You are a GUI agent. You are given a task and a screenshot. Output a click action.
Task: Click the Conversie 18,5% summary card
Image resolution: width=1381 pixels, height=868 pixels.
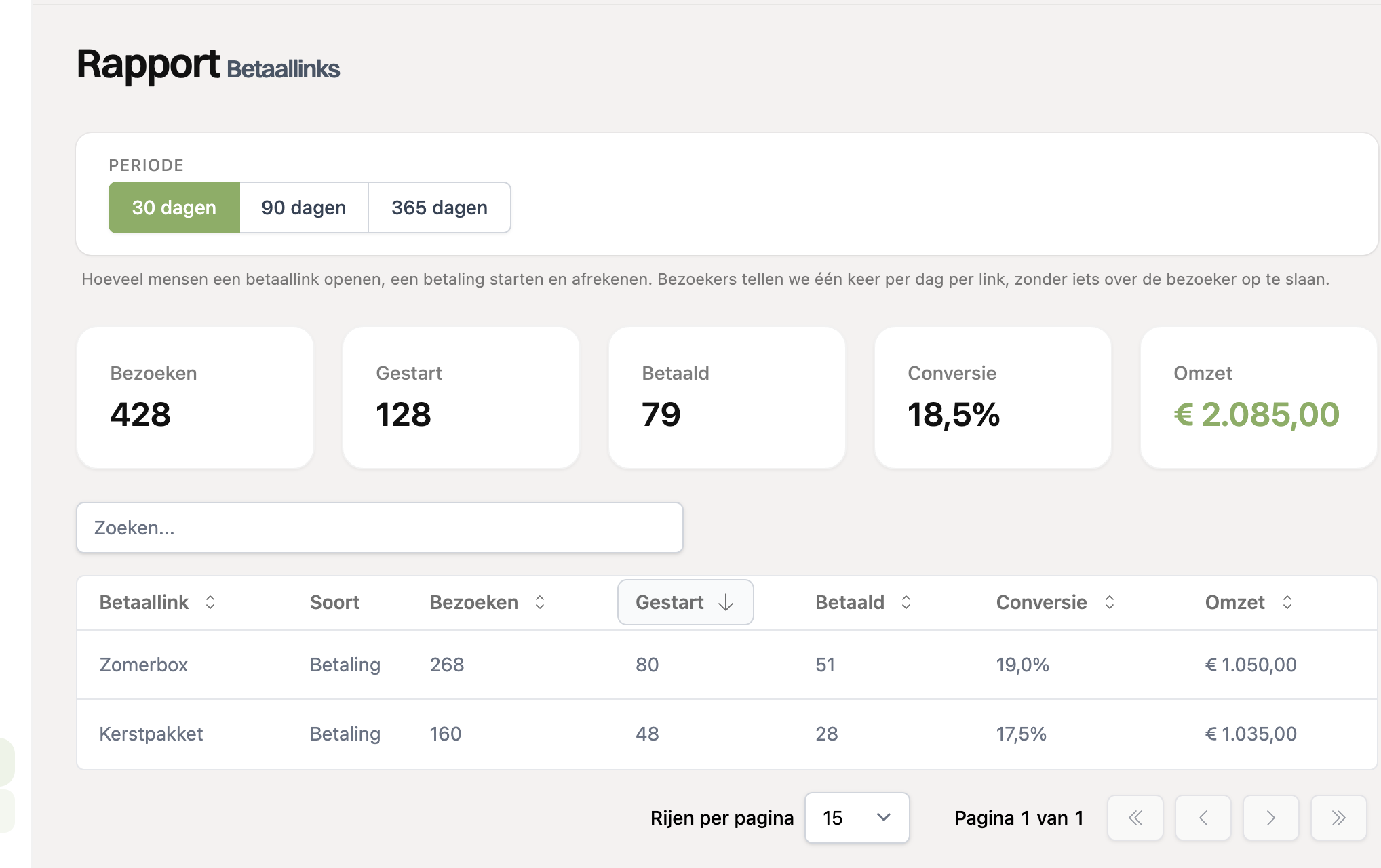[x=993, y=398]
